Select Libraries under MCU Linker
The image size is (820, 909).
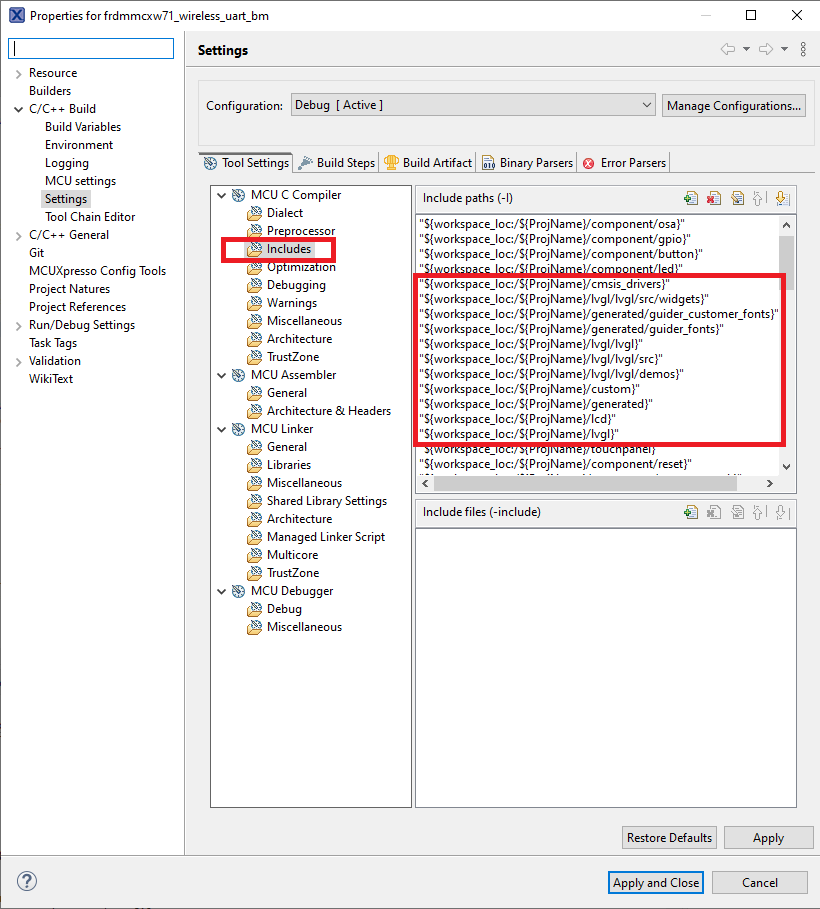point(289,464)
